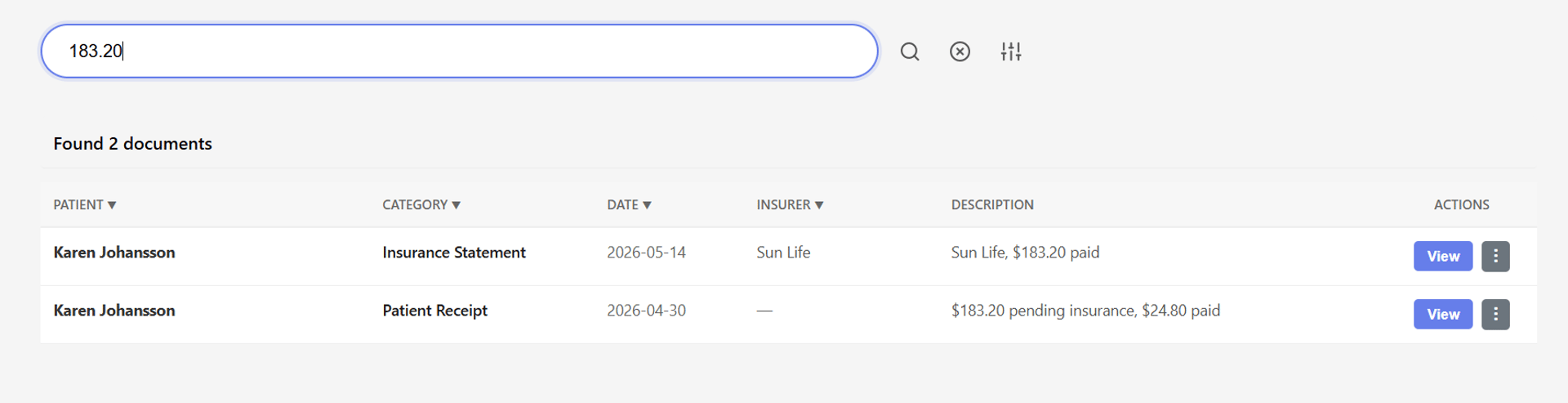
Task: Open the filter sliders icon
Action: click(x=1011, y=51)
